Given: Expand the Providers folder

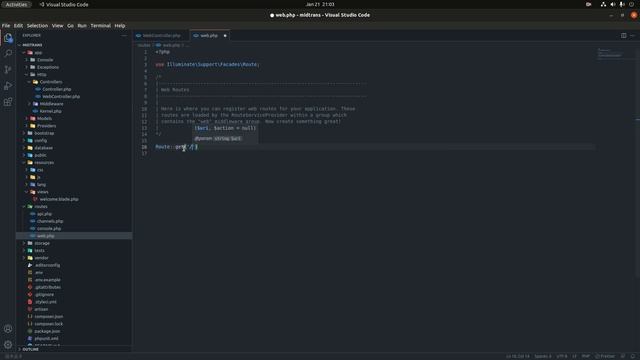Looking at the screenshot, I should point(47,126).
